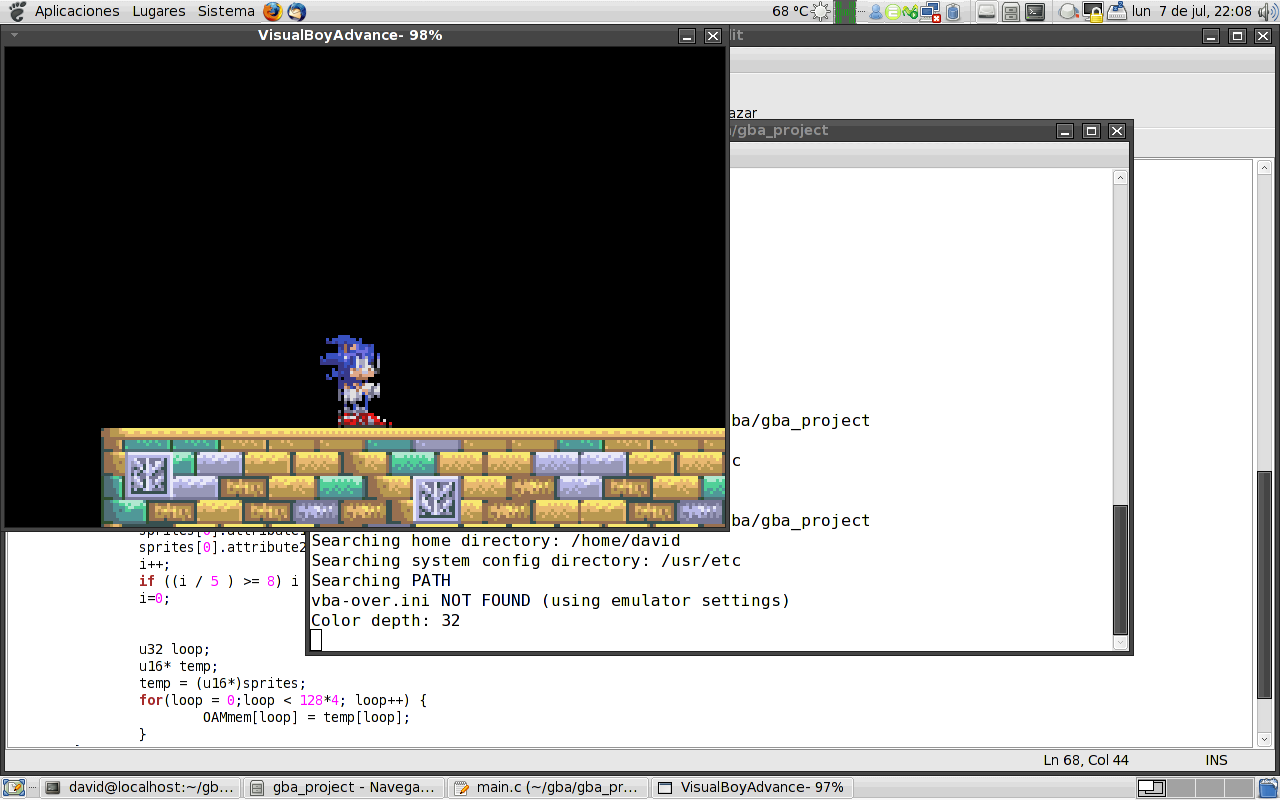Switch to gba_project Navegador taskbar button
1280x800 pixels.
pyautogui.click(x=344, y=788)
